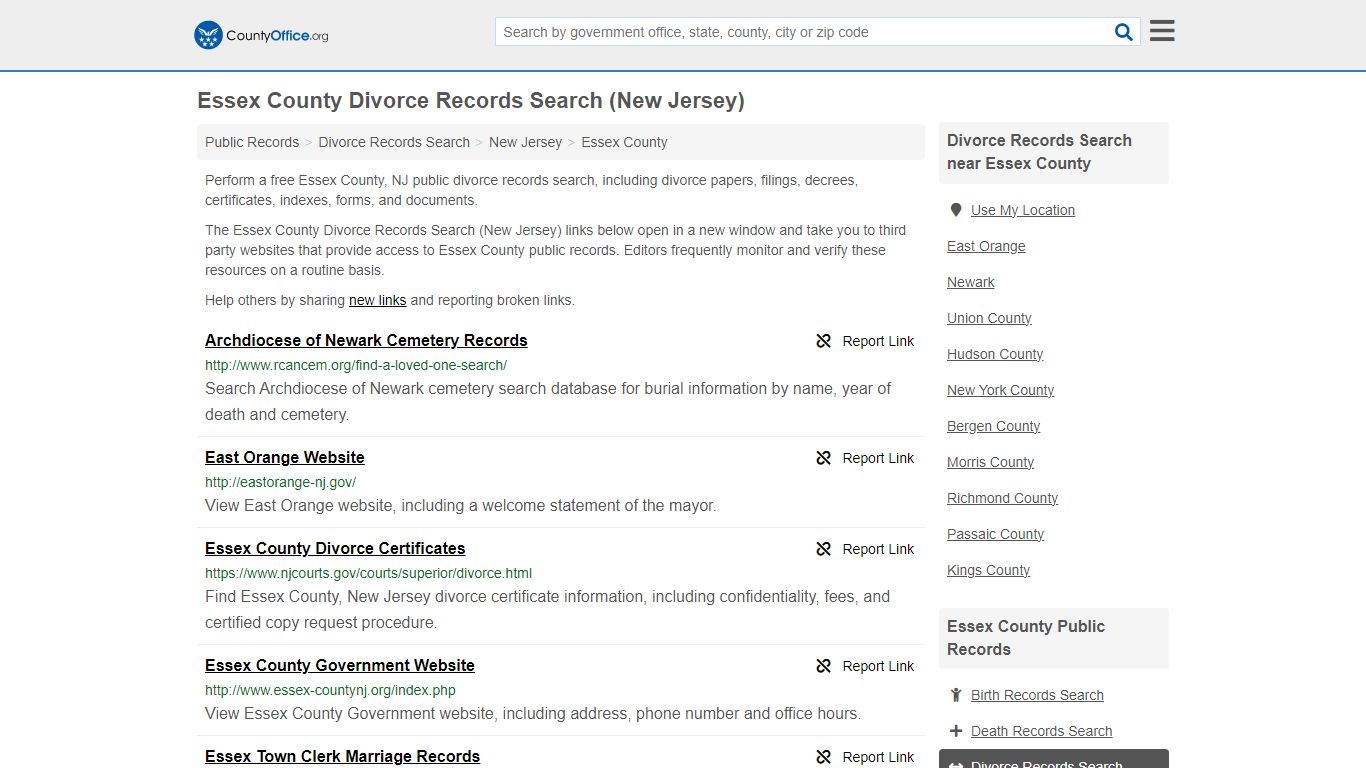Click the Death Records cross icon
Screen dimensions: 1366x768
(x=956, y=731)
